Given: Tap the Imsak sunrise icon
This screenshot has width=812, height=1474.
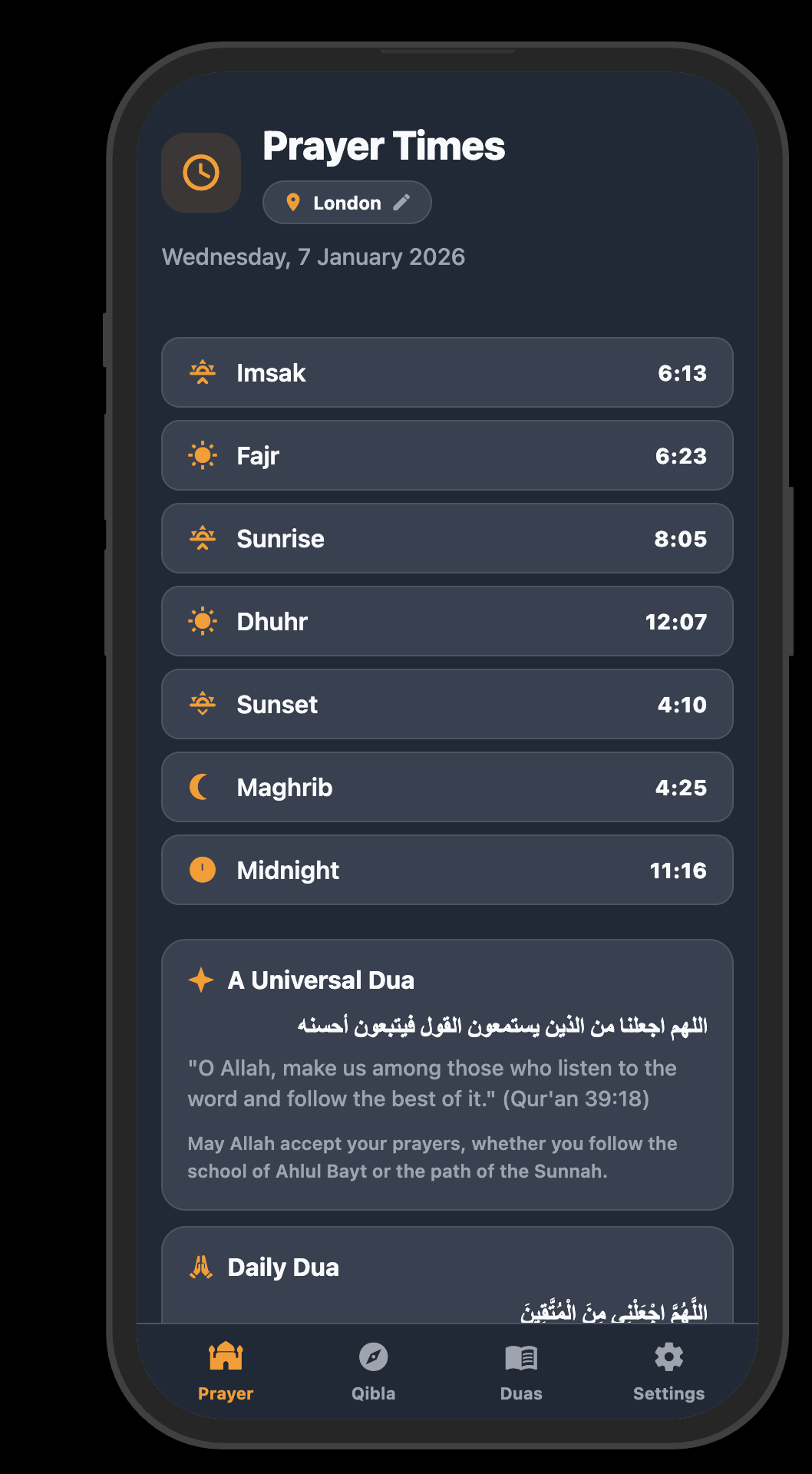Looking at the screenshot, I should coord(203,372).
